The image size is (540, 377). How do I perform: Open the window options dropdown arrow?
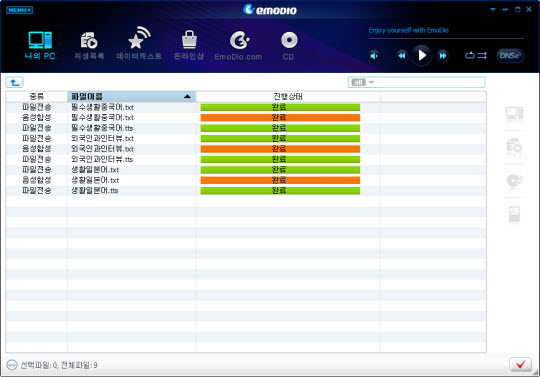tap(493, 10)
